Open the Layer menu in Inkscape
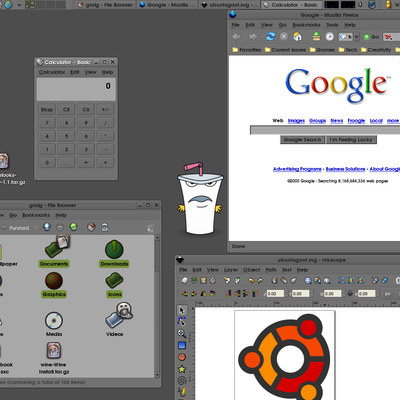The width and height of the screenshot is (400, 400). click(231, 270)
